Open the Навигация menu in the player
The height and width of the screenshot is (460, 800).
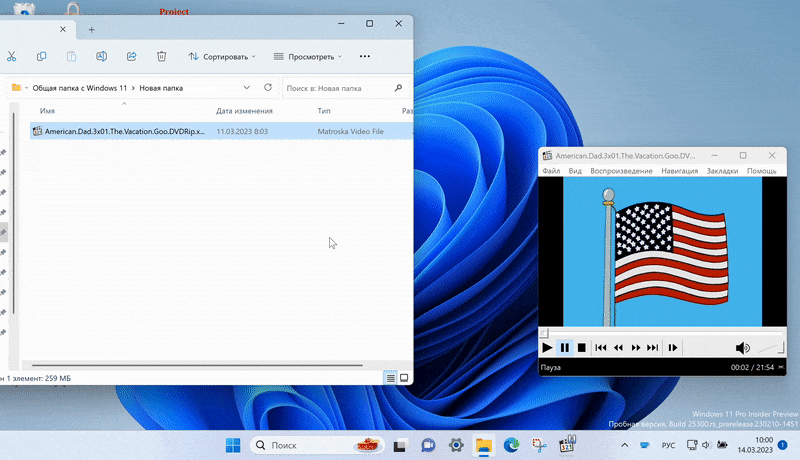679,171
